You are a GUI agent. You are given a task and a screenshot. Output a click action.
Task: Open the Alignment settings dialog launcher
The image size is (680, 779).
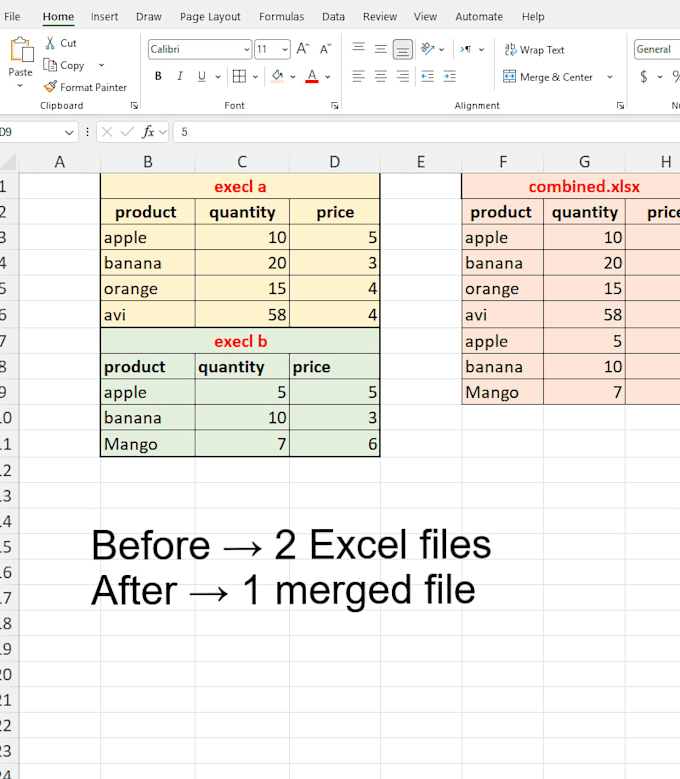[620, 105]
